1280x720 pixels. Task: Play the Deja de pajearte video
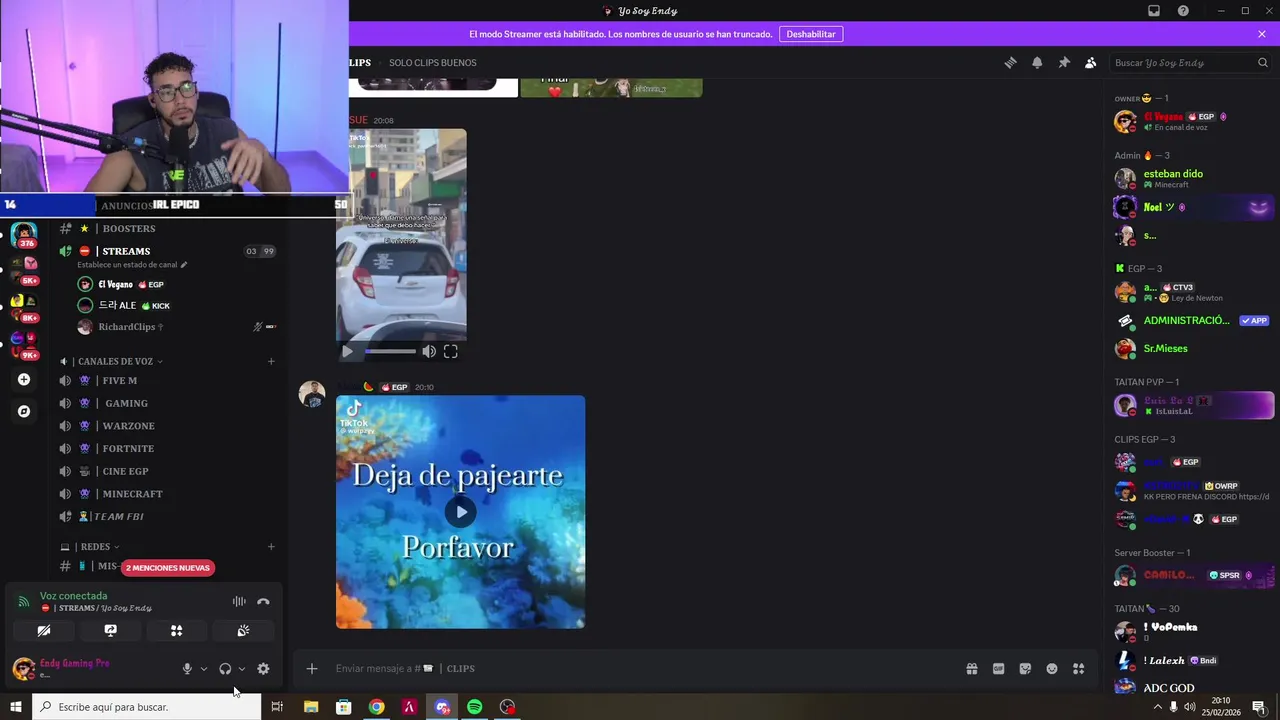coord(460,512)
